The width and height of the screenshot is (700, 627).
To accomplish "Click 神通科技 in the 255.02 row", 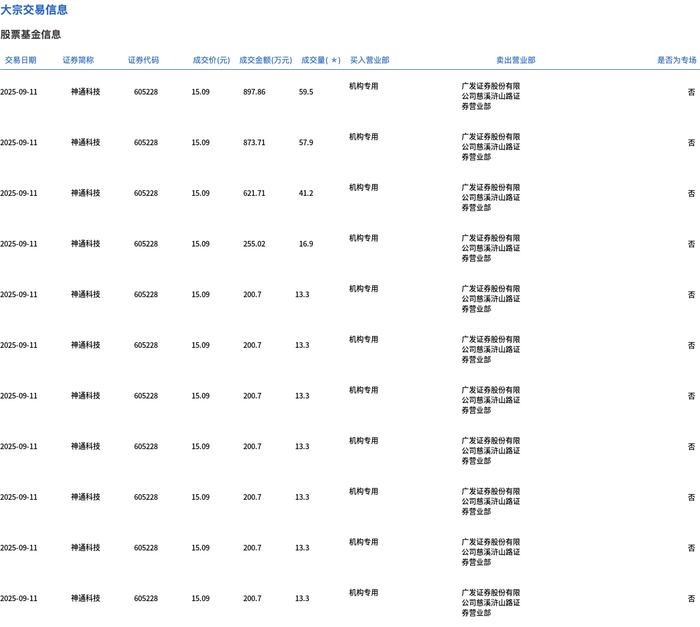I will pos(85,244).
